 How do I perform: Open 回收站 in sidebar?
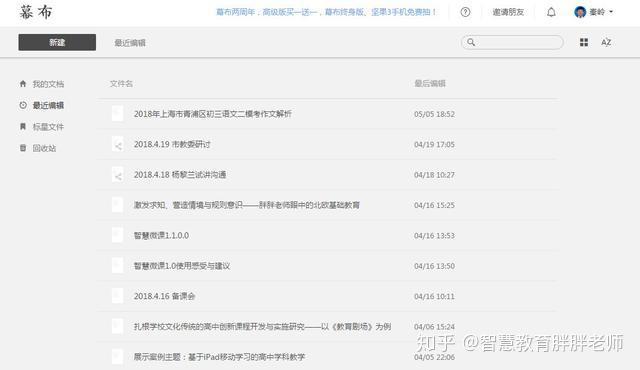click(44, 148)
